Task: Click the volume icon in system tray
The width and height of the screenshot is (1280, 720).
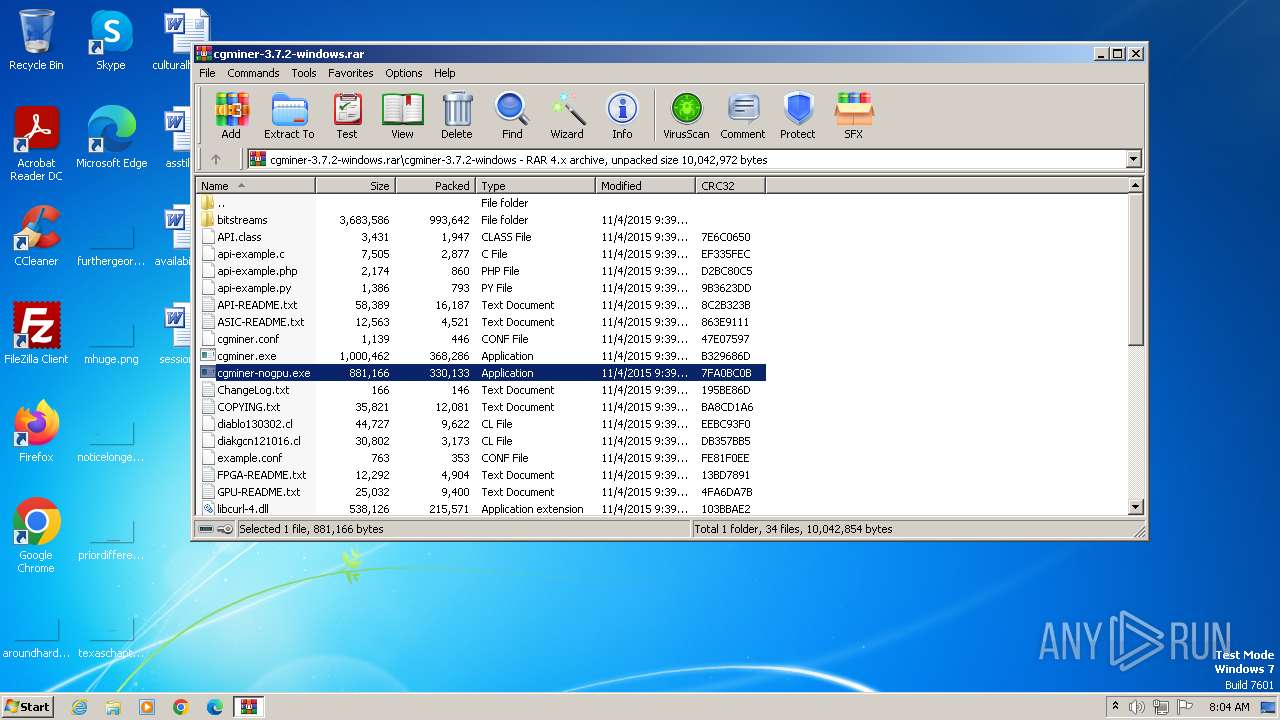Action: pos(1138,706)
